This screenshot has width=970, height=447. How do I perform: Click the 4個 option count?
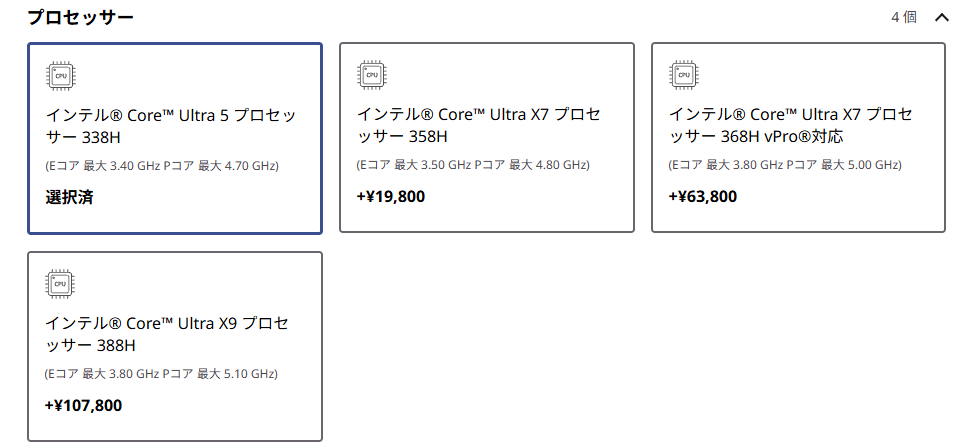coord(904,17)
